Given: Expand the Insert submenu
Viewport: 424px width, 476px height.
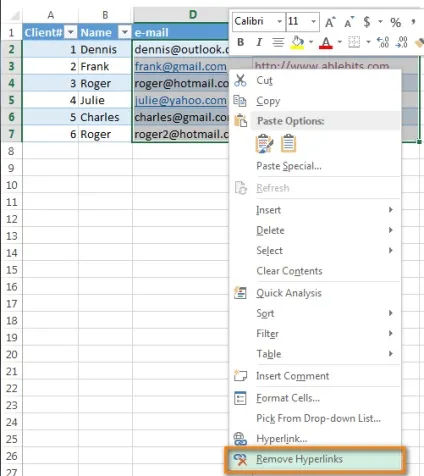Looking at the screenshot, I should (x=315, y=210).
